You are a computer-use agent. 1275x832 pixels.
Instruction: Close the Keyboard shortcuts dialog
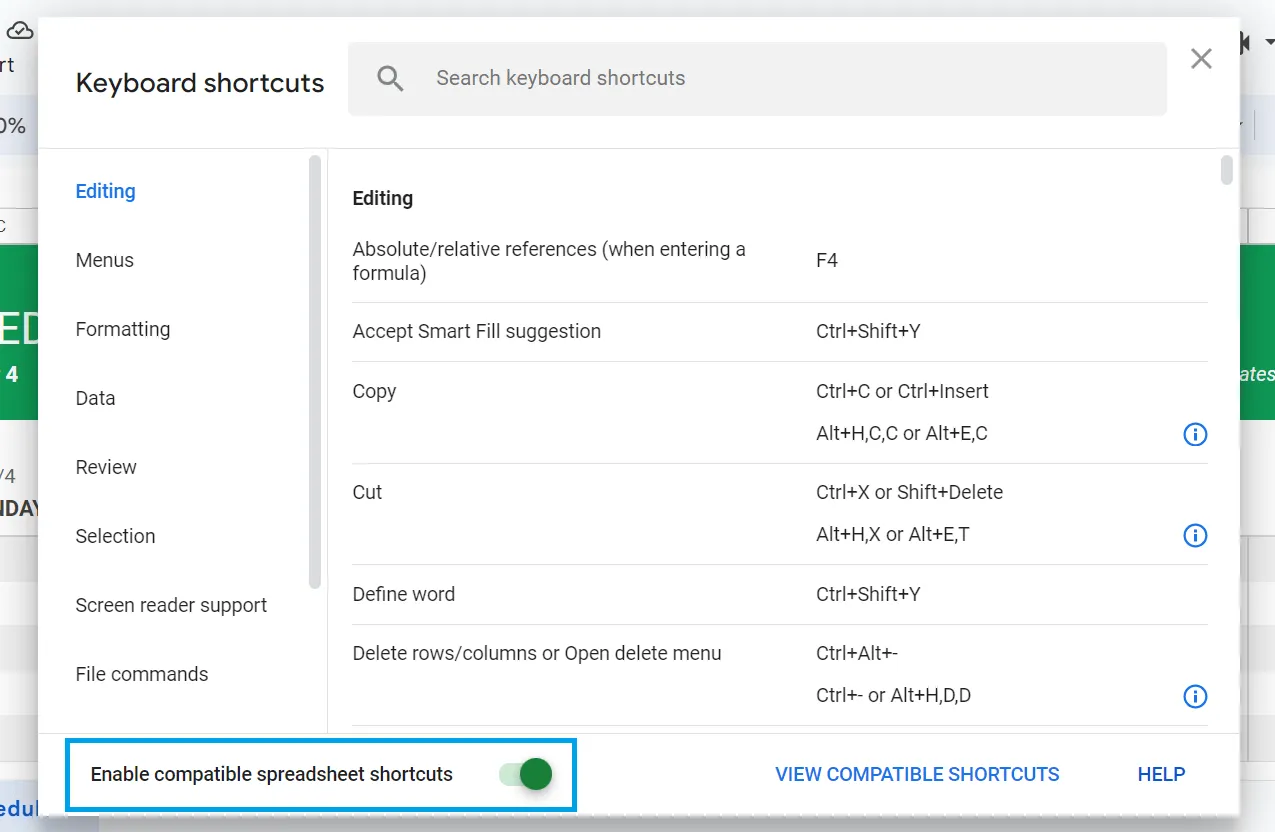click(x=1201, y=59)
